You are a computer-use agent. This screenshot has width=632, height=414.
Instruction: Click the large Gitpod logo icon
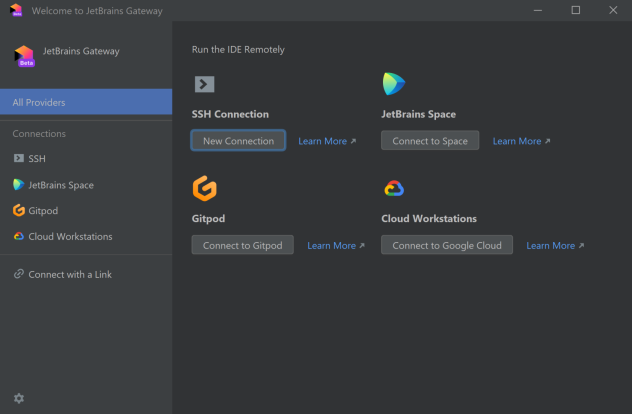pyautogui.click(x=204, y=188)
